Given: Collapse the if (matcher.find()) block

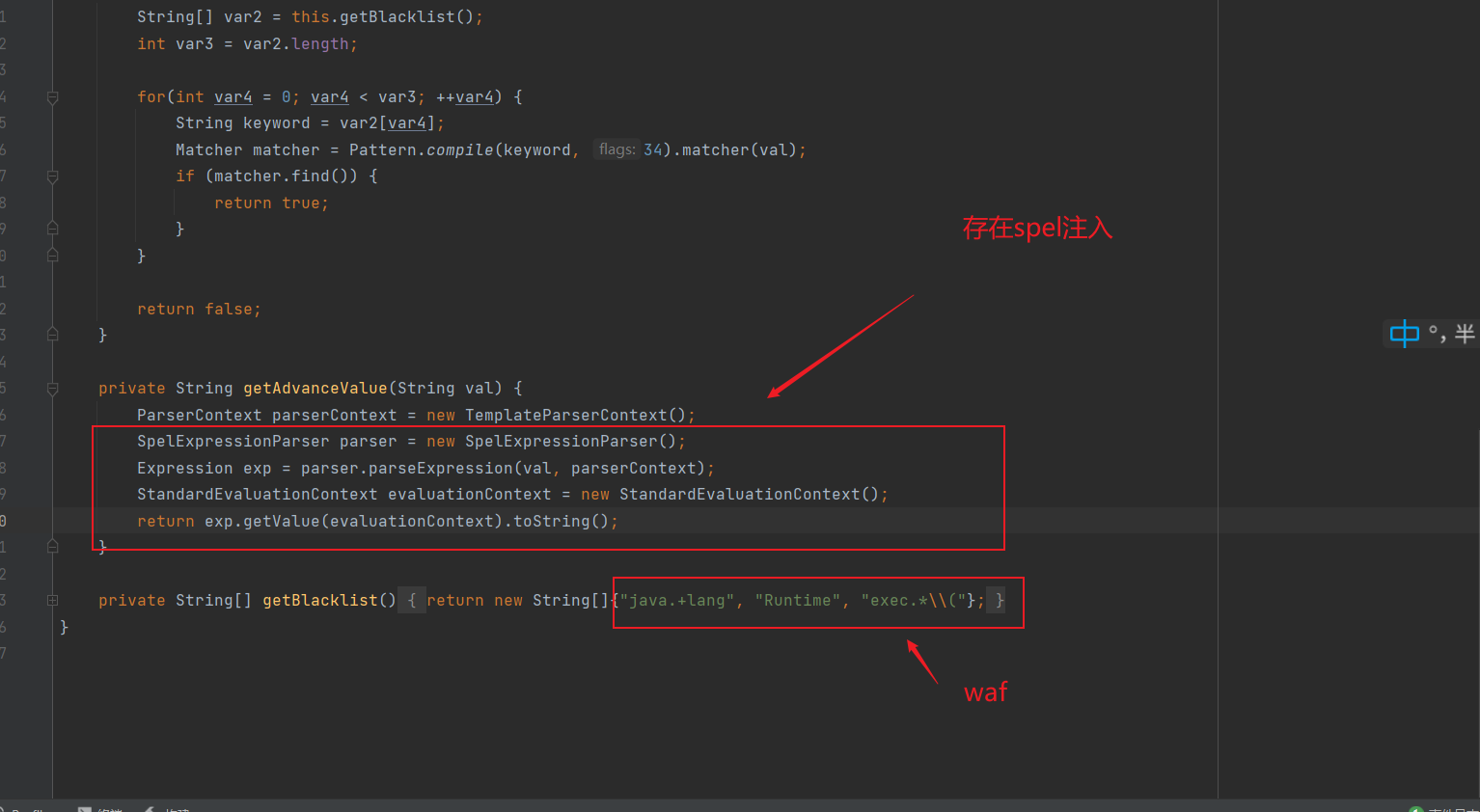Looking at the screenshot, I should point(53,176).
